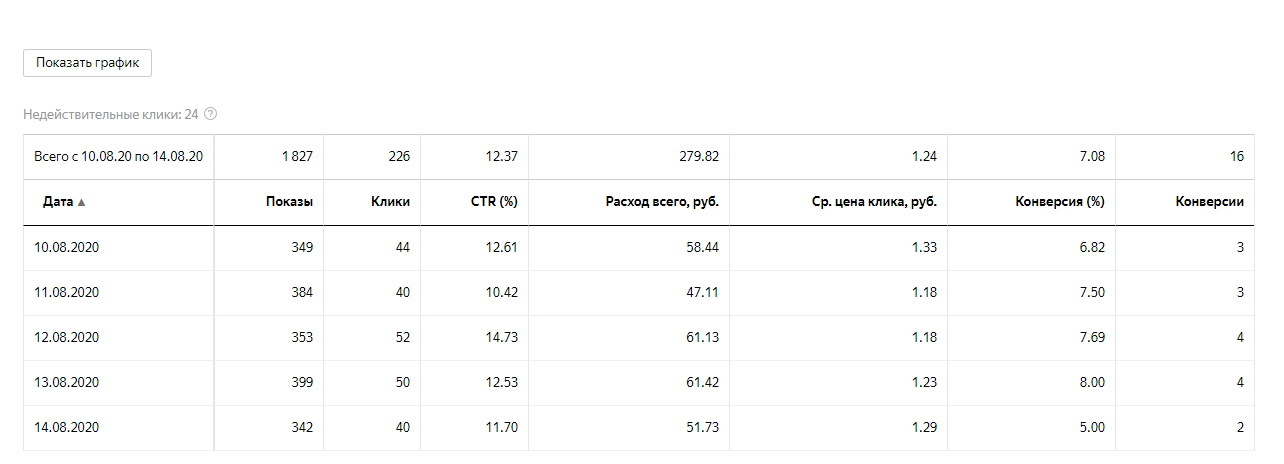Select the 12.08.2020 date row
This screenshot has height=464, width=1284.
click(x=639, y=338)
